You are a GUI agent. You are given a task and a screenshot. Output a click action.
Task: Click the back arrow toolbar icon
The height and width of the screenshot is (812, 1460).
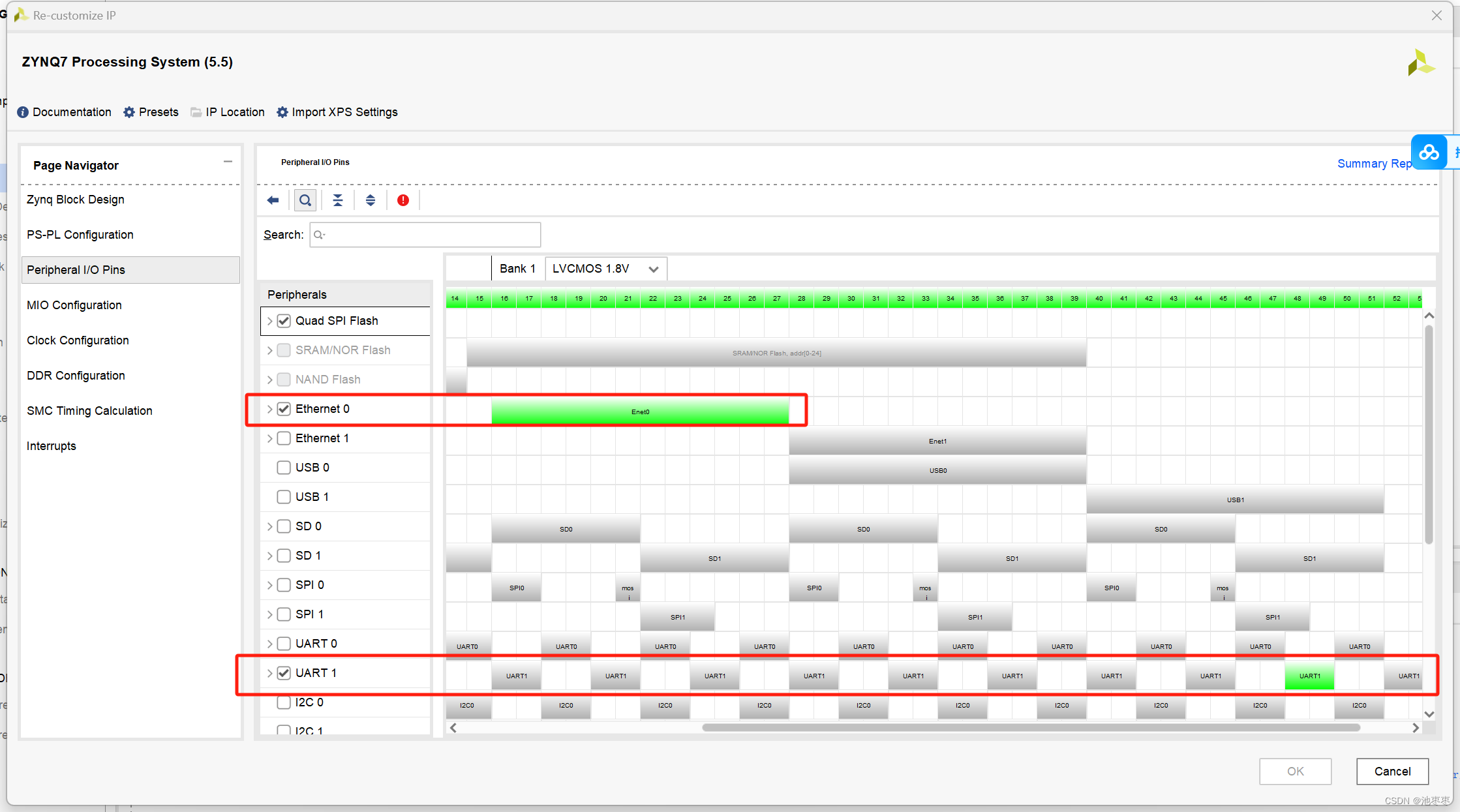click(x=273, y=200)
